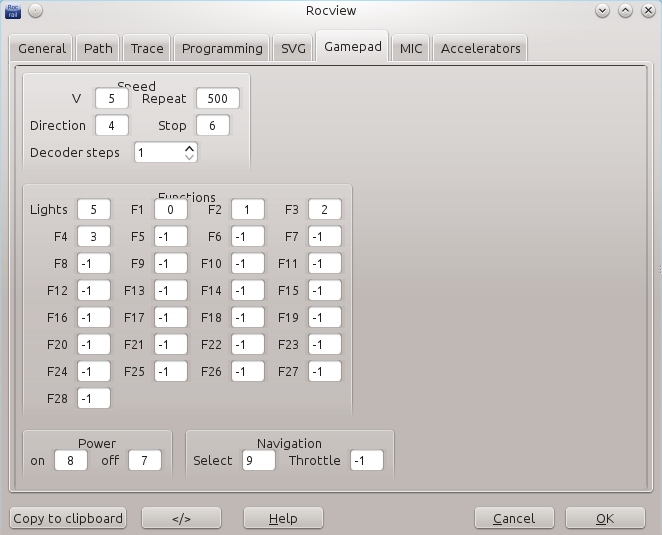This screenshot has width=662, height=535.
Task: Open the Programming tab
Action: pos(222,48)
